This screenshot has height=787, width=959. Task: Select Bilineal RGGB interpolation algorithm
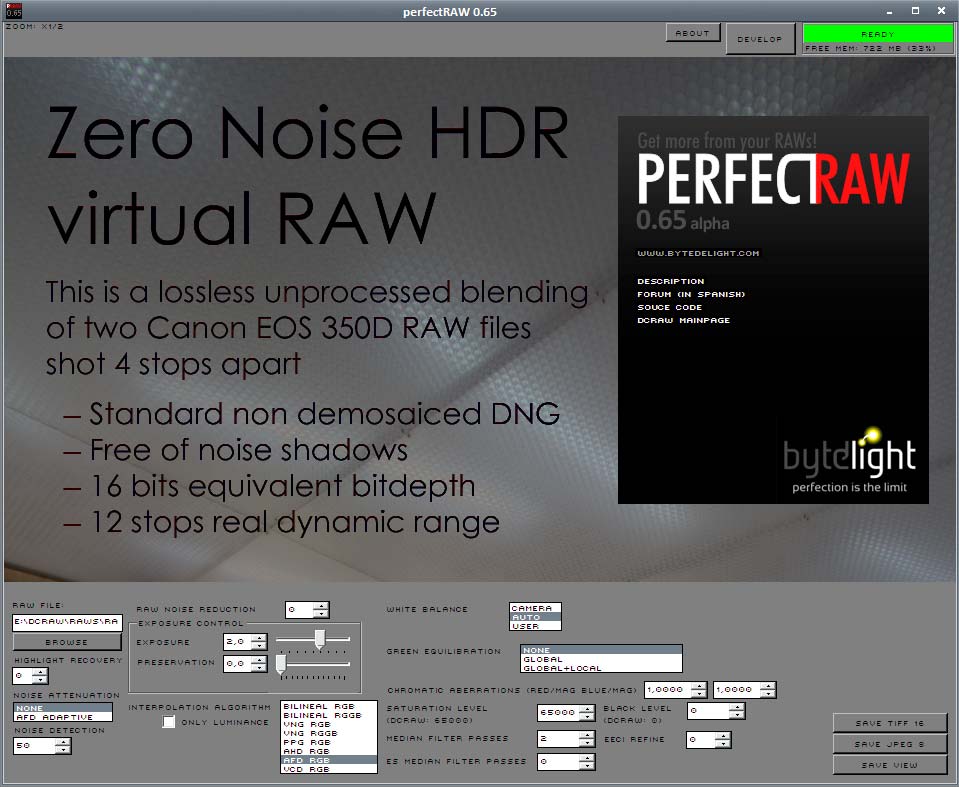[x=329, y=715]
